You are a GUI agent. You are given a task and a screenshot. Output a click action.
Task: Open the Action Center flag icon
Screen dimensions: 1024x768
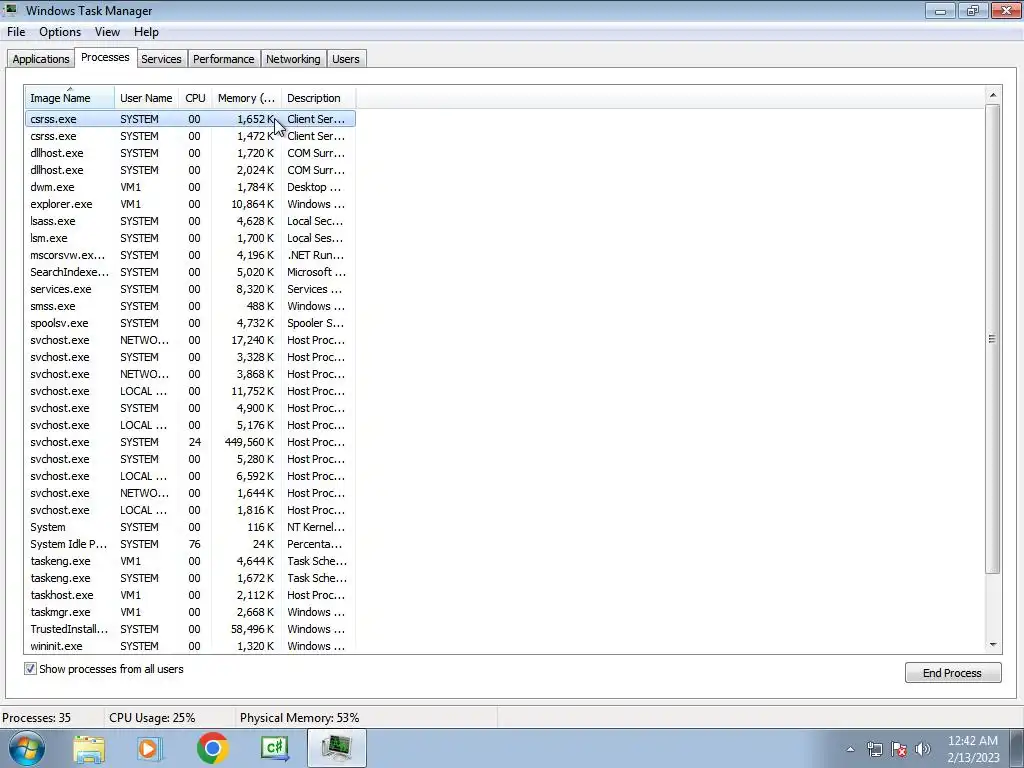(899, 750)
